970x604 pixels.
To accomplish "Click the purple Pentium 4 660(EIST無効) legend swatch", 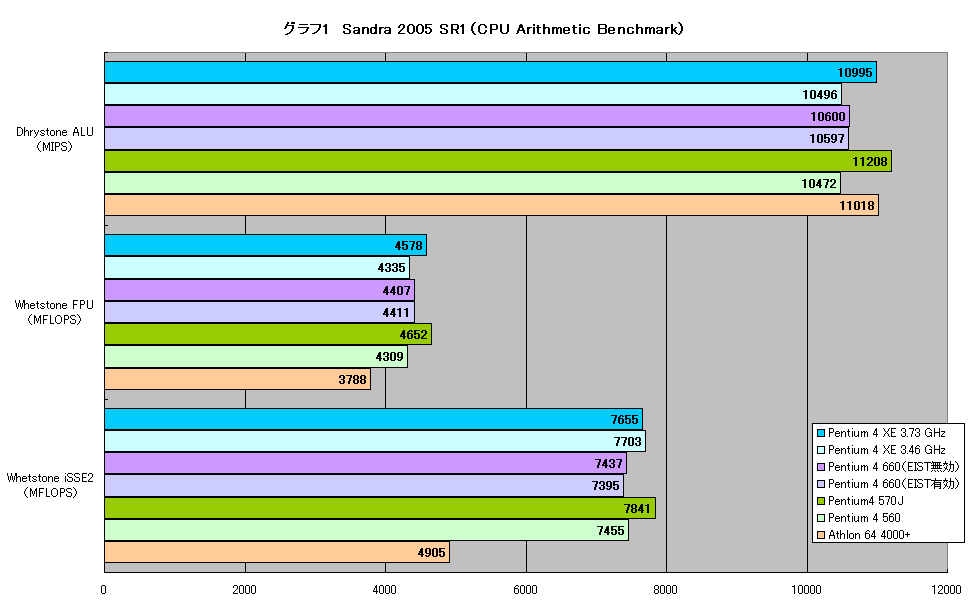I will point(821,467).
